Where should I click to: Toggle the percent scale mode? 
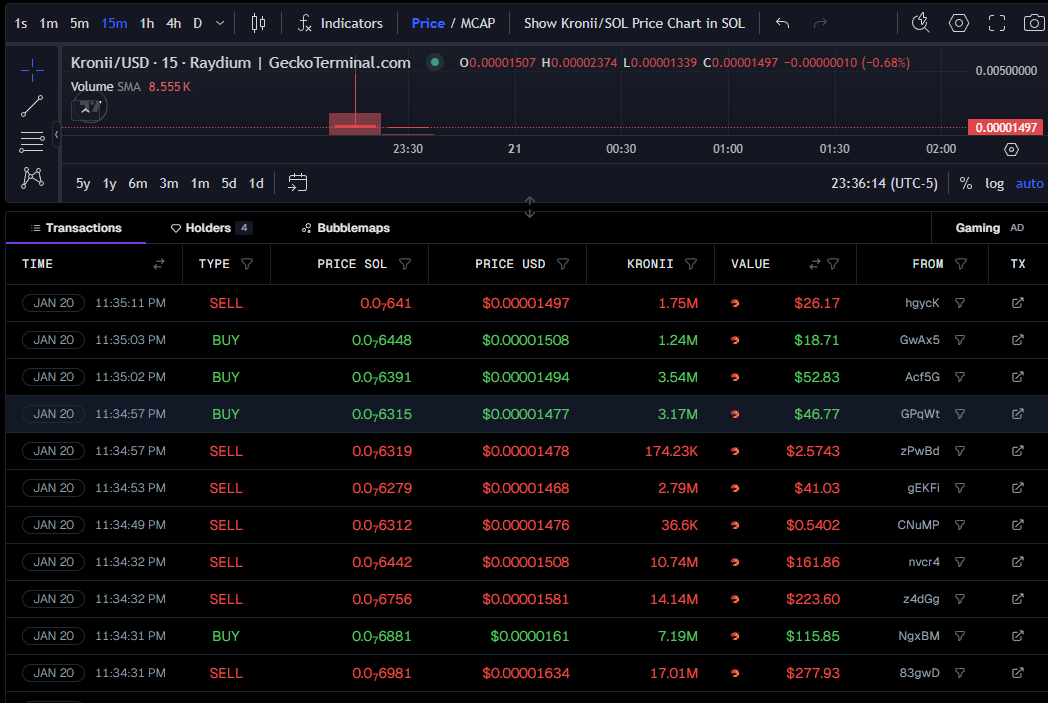point(965,183)
